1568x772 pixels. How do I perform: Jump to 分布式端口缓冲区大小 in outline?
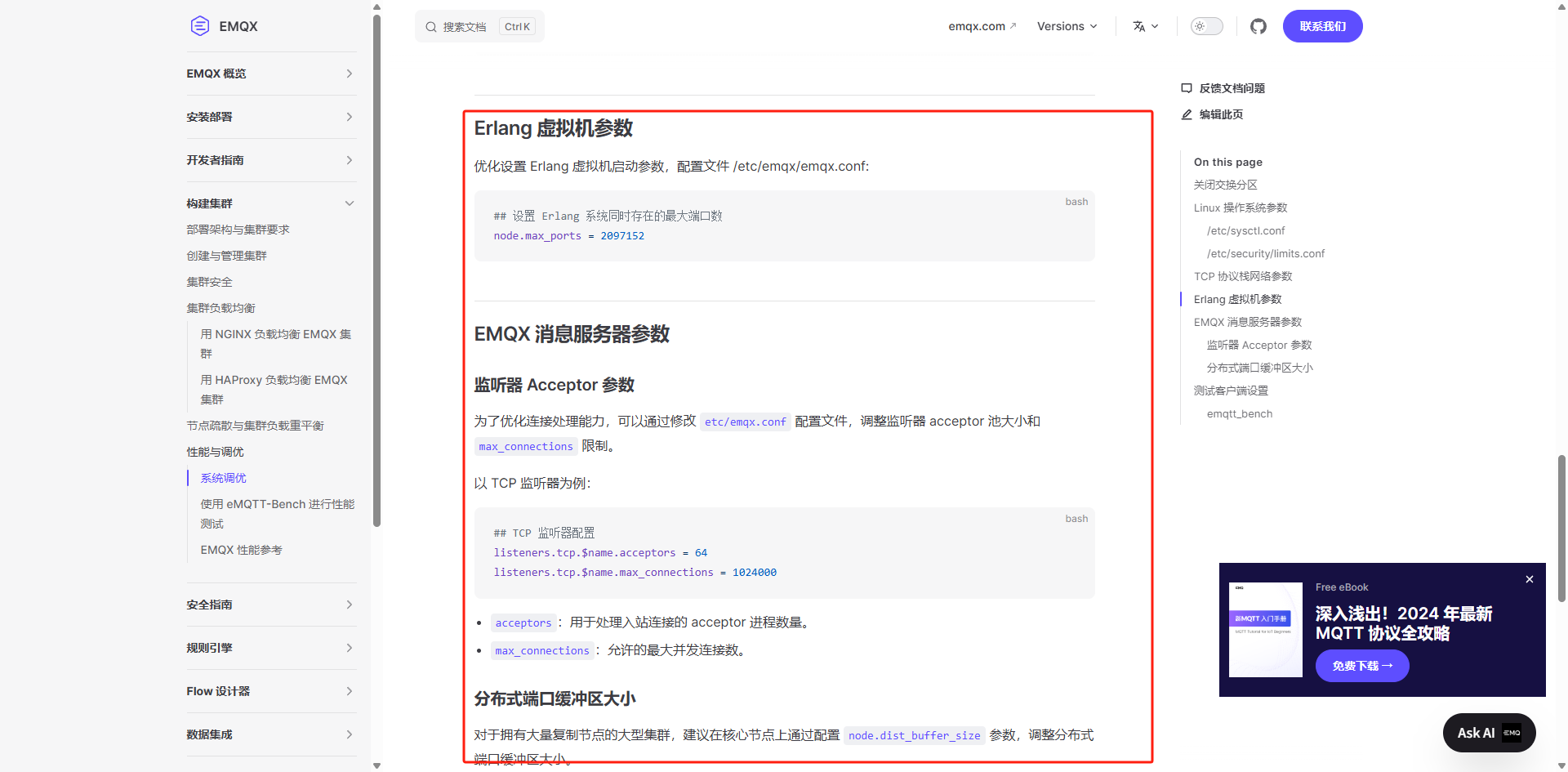[1260, 368]
